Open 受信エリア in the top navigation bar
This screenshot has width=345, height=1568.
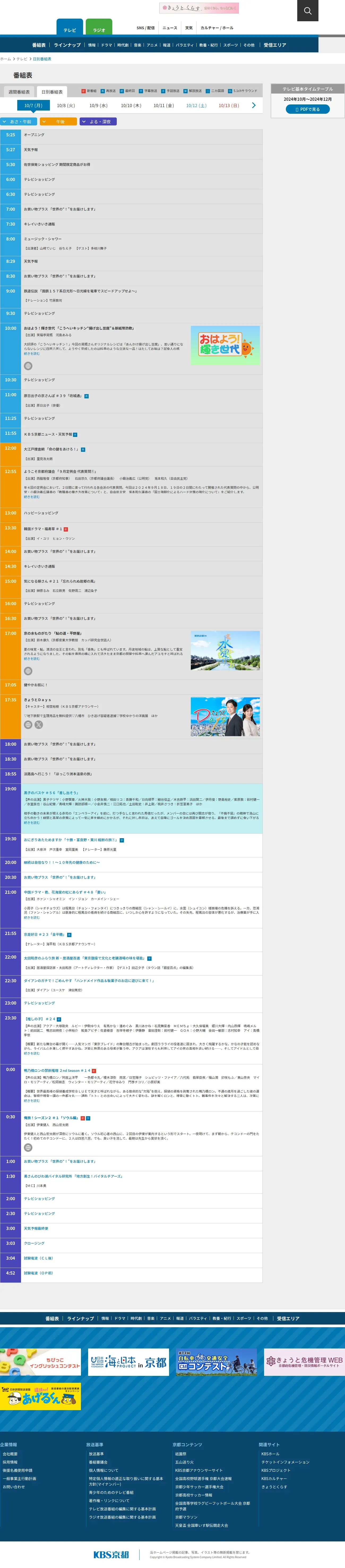tap(275, 45)
